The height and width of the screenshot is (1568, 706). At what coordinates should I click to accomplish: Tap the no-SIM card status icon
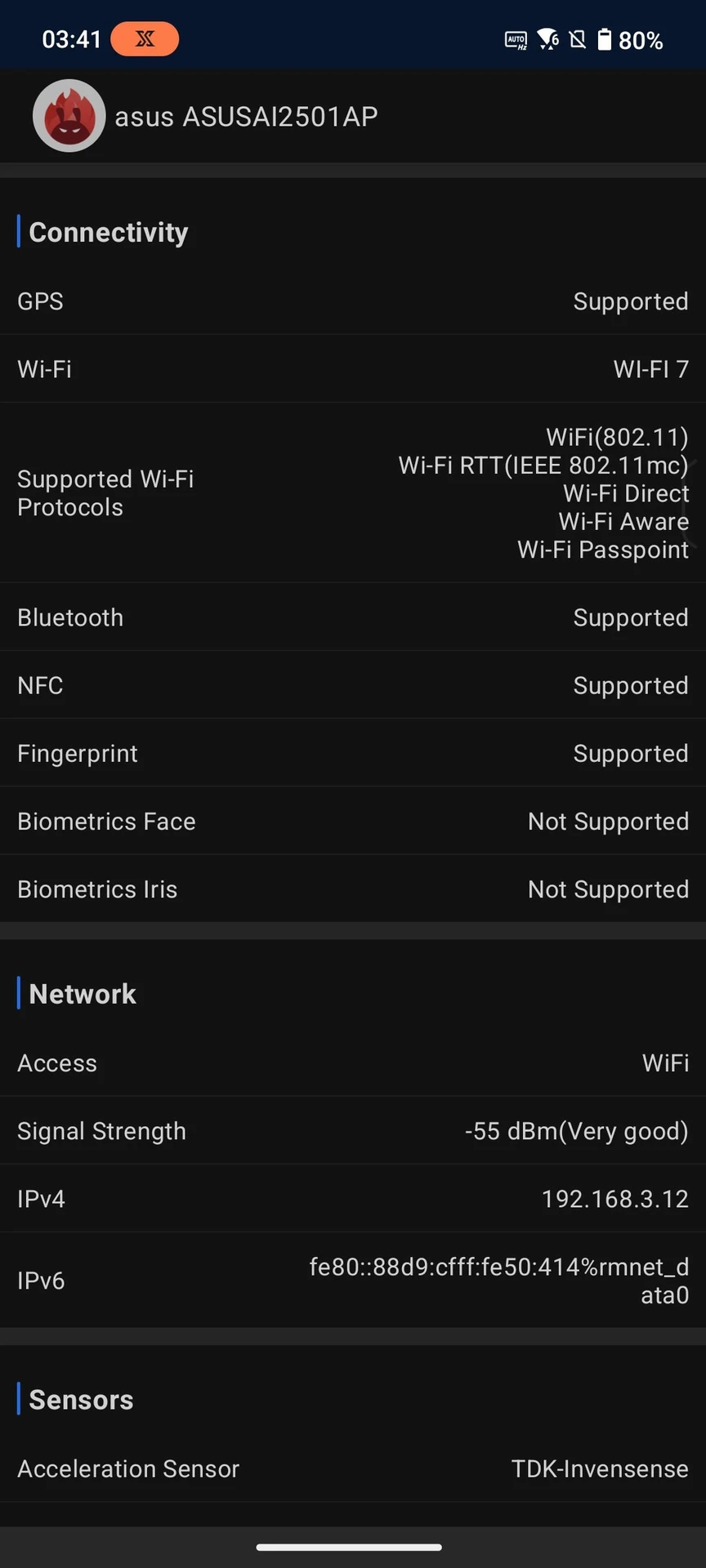(x=578, y=39)
